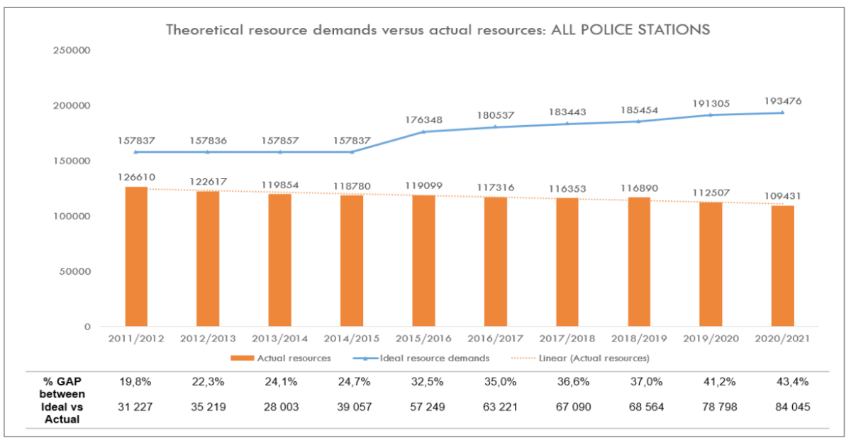This screenshot has height=446, width=858.
Task: Click the 37,0% gap percentage cell
Action: (646, 382)
